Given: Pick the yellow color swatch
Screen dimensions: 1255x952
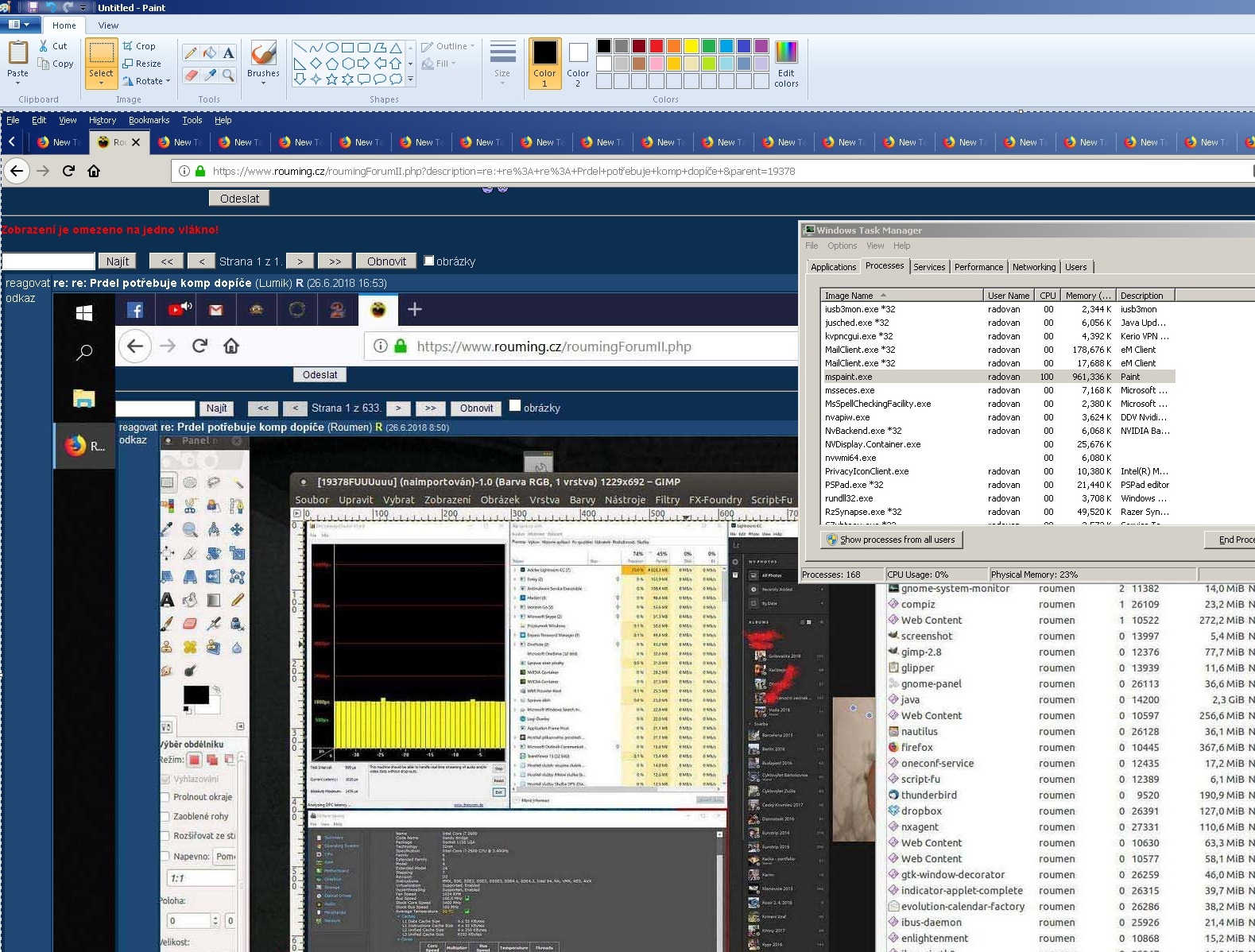Looking at the screenshot, I should click(x=691, y=46).
